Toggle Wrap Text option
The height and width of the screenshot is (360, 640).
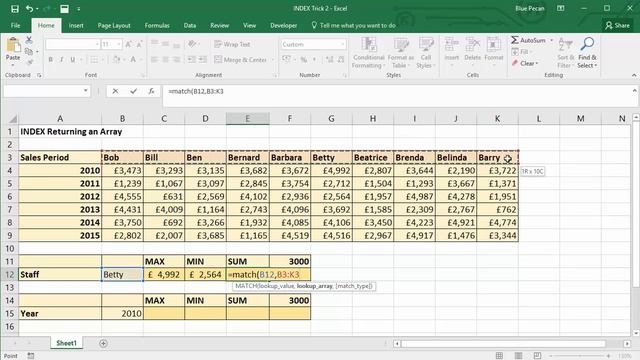pos(232,44)
